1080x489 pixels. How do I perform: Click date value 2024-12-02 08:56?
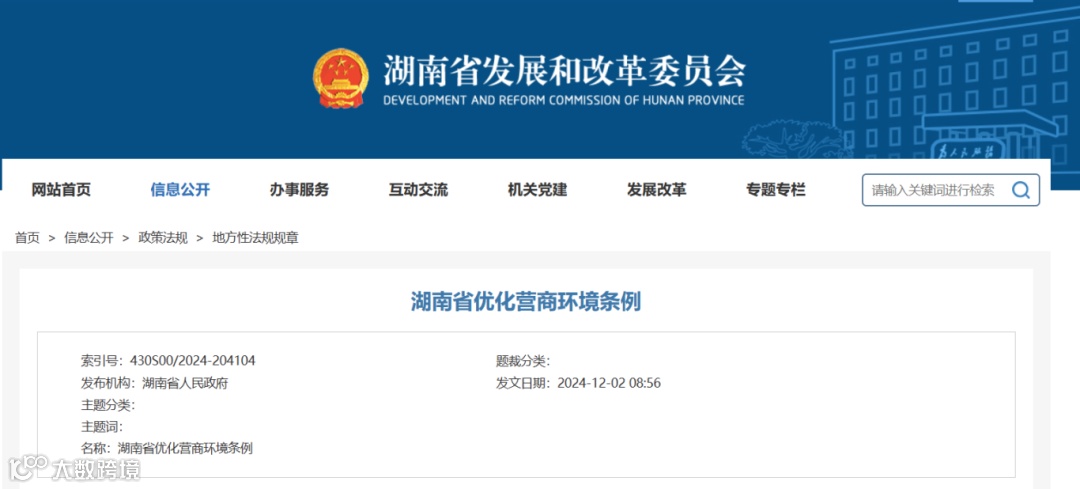pos(609,383)
